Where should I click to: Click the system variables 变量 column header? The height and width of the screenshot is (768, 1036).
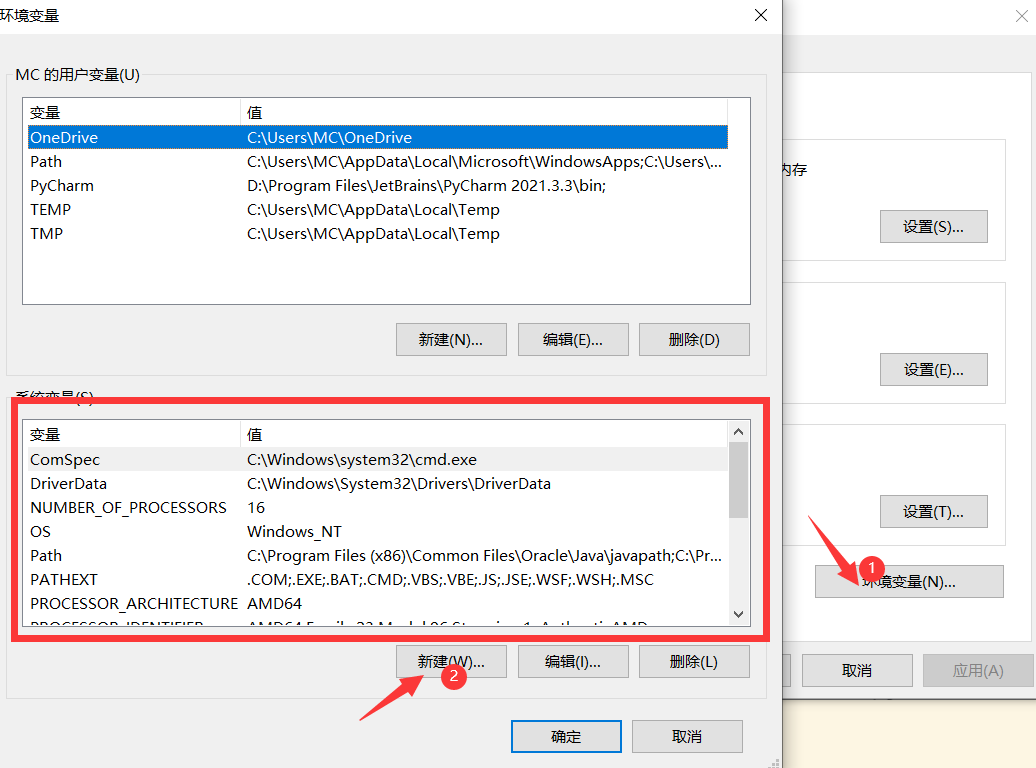[132, 434]
